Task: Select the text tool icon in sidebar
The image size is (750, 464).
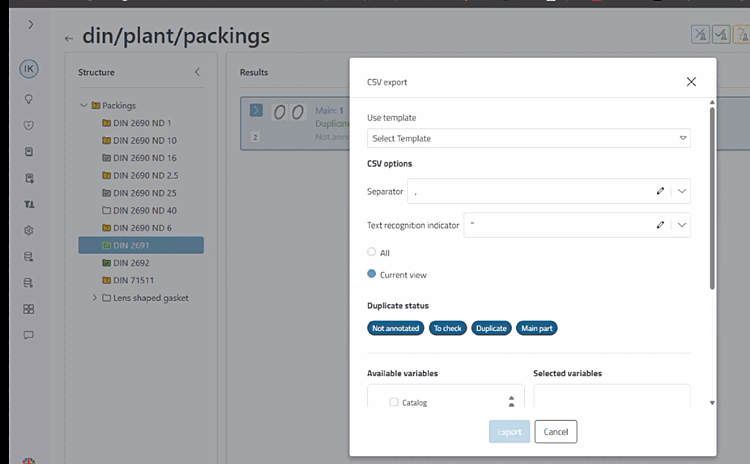Action: tap(29, 204)
